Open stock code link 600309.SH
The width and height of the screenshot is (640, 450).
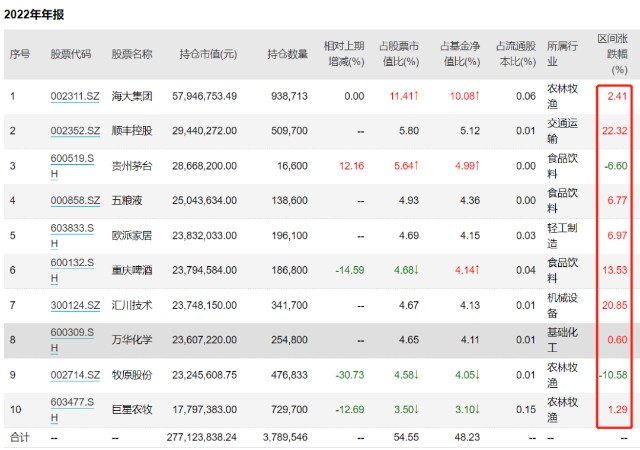pos(72,340)
